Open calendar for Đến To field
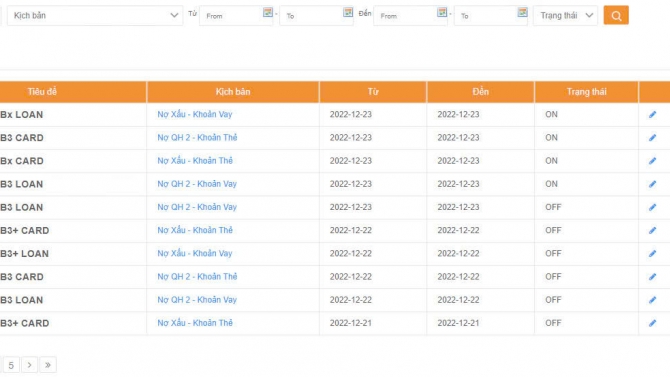 [522, 12]
